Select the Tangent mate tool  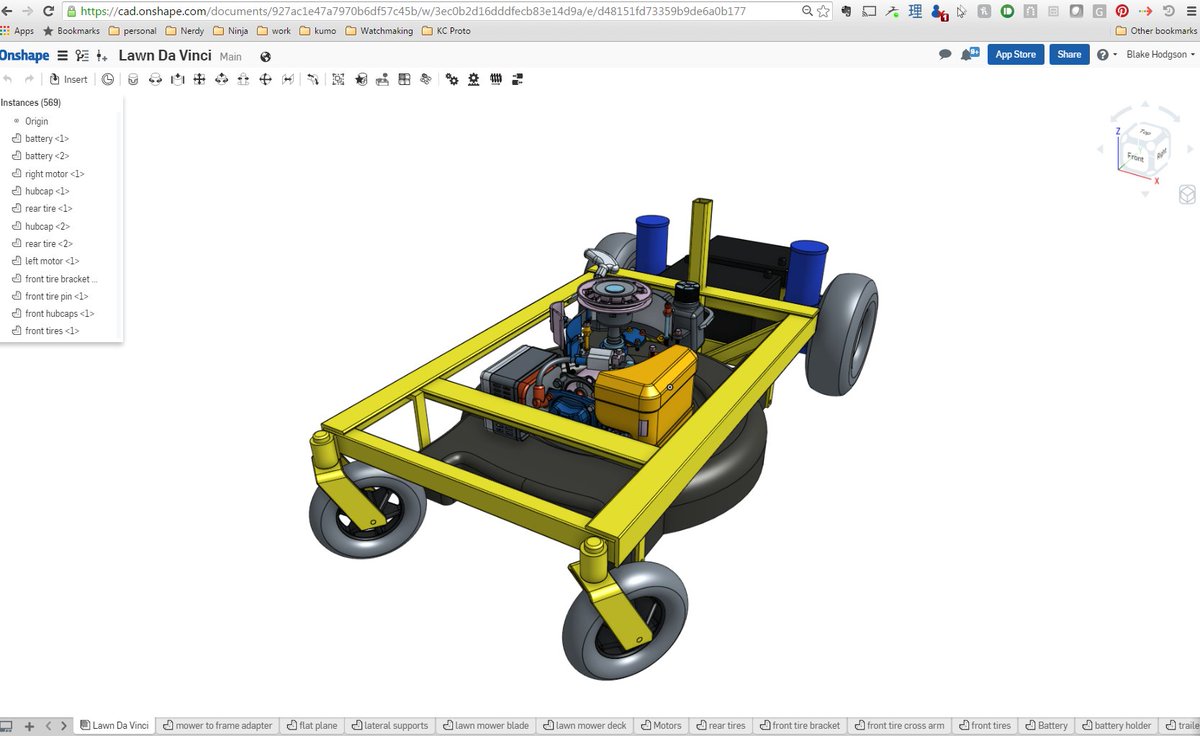[x=288, y=79]
